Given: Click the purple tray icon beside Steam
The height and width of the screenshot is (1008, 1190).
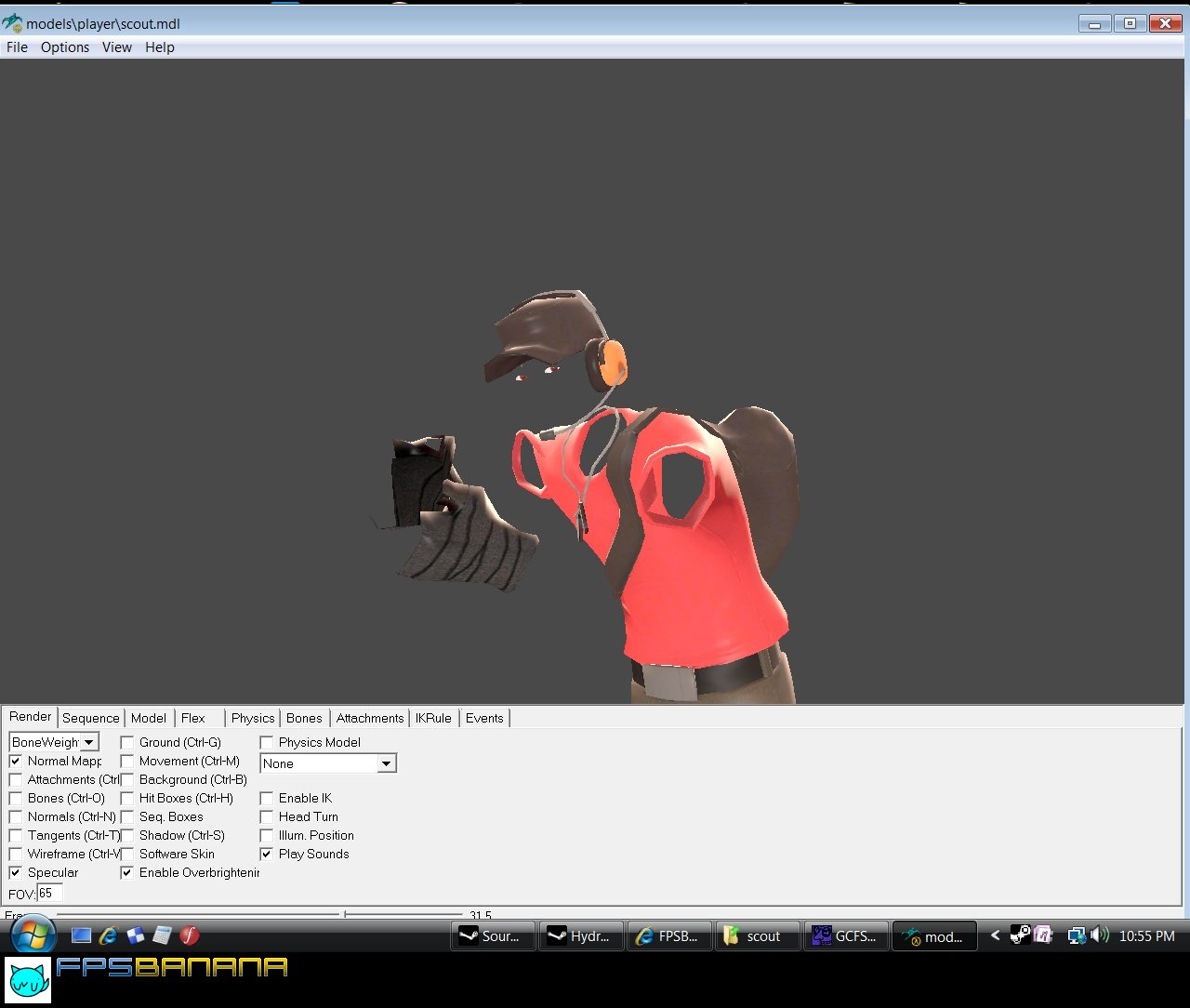Looking at the screenshot, I should coord(1043,935).
